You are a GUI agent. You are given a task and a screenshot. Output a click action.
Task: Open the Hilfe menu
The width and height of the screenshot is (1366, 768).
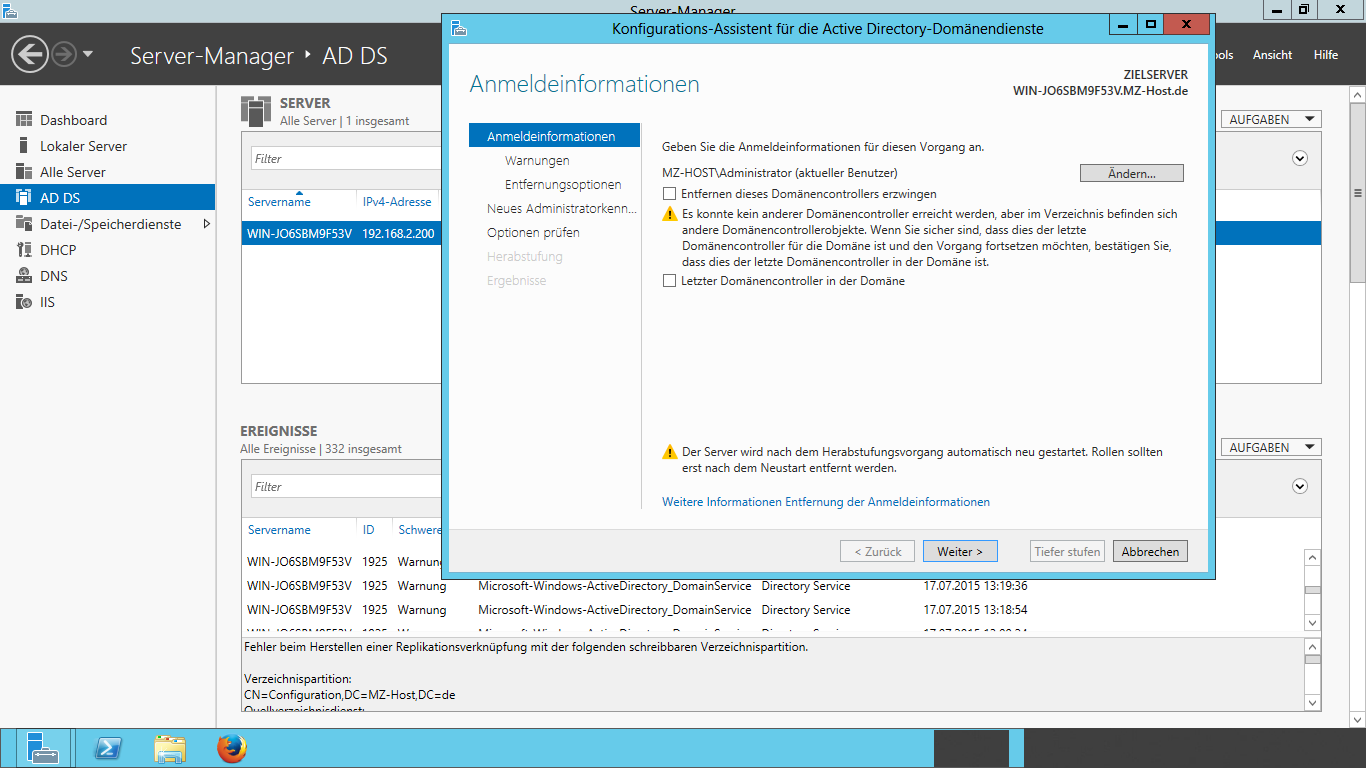point(1326,55)
